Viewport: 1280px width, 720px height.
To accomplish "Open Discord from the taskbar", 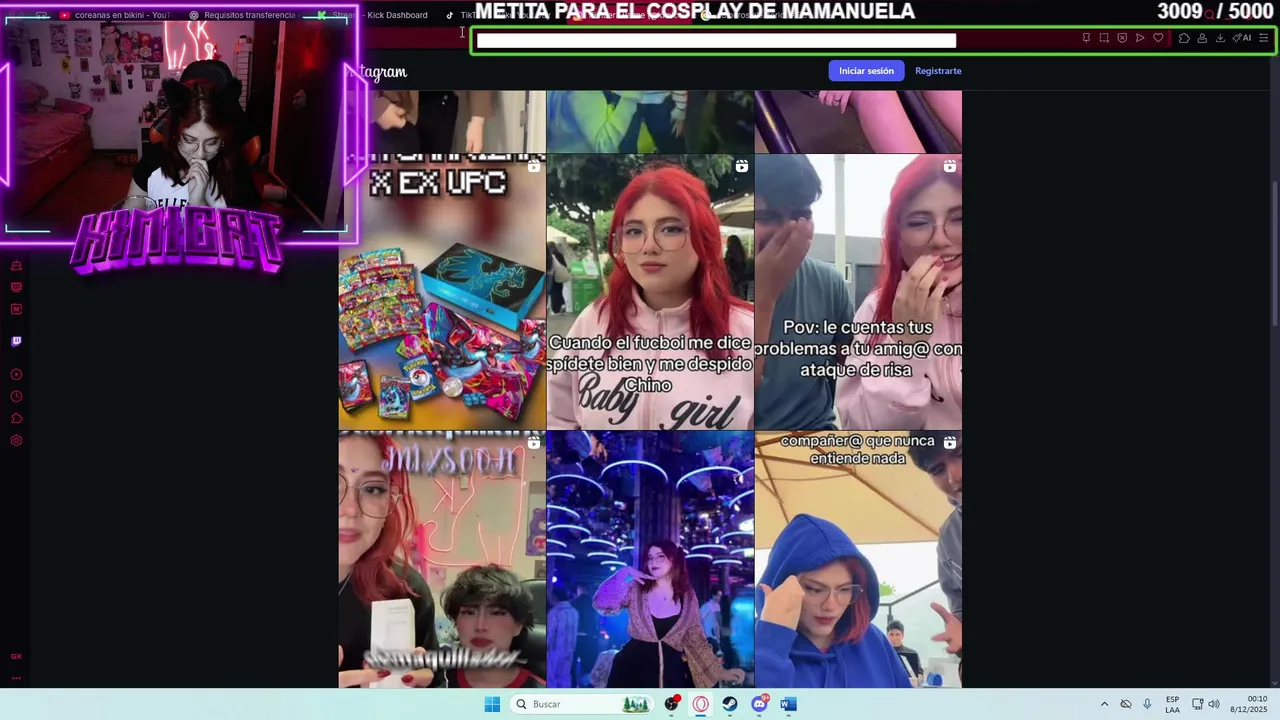I will (x=759, y=704).
